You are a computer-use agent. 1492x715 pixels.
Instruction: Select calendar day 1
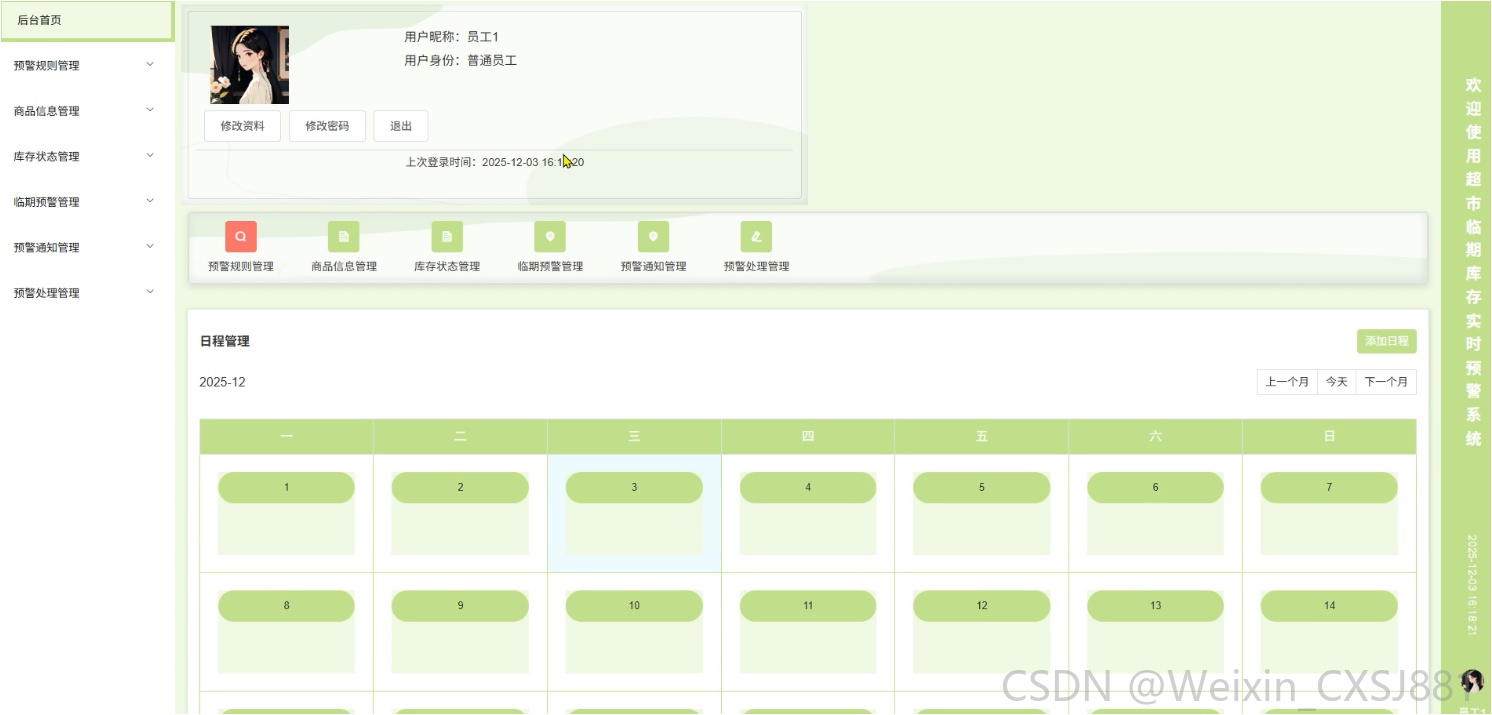[286, 488]
